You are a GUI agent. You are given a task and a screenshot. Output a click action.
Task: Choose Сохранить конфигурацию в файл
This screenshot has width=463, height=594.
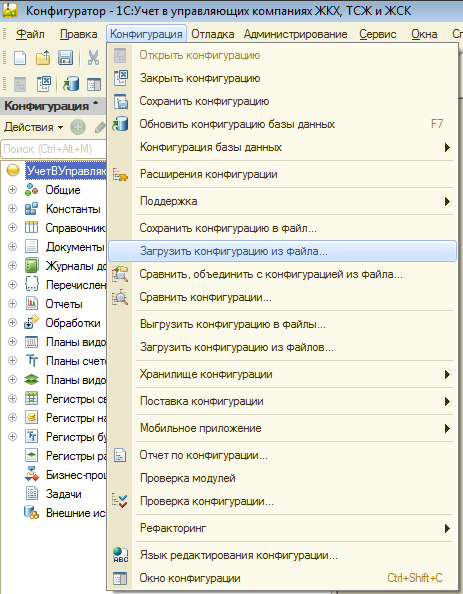[x=282, y=228]
